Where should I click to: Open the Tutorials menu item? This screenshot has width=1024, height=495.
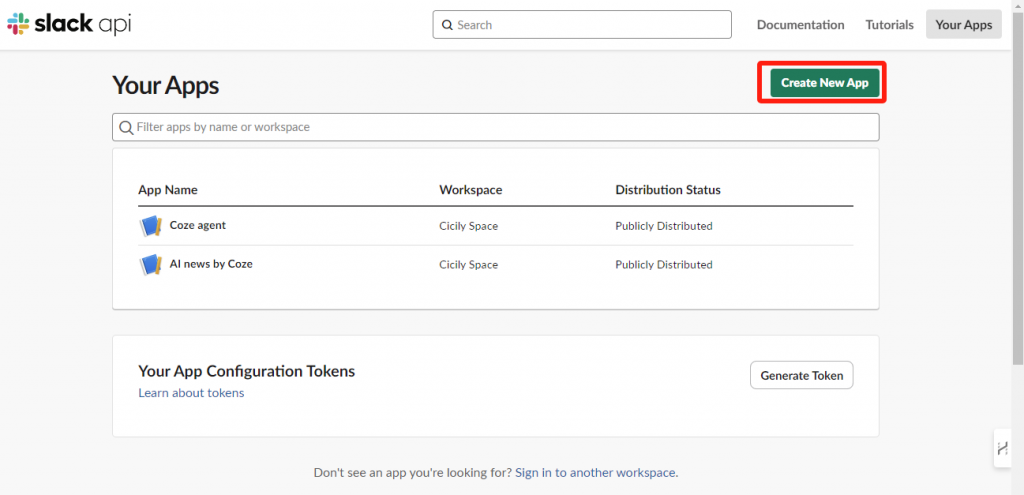pyautogui.click(x=889, y=25)
